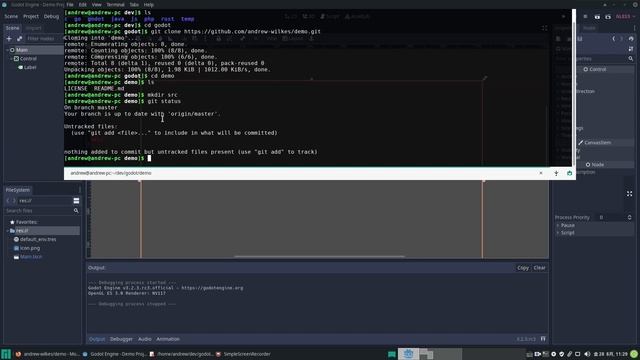Viewport: 640px width, 360px height.
Task: Click the play scene clapper icon
Action: 597,16
